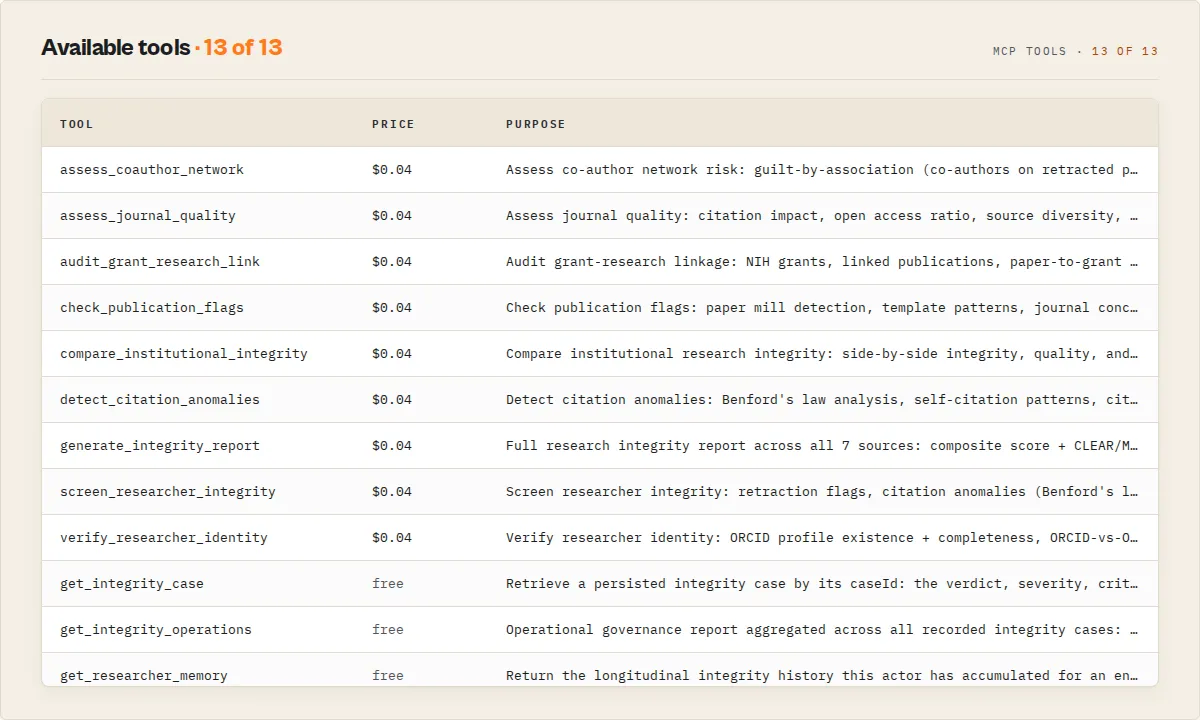Click the longitudinal integrity history description
The width and height of the screenshot is (1200, 720).
(823, 675)
